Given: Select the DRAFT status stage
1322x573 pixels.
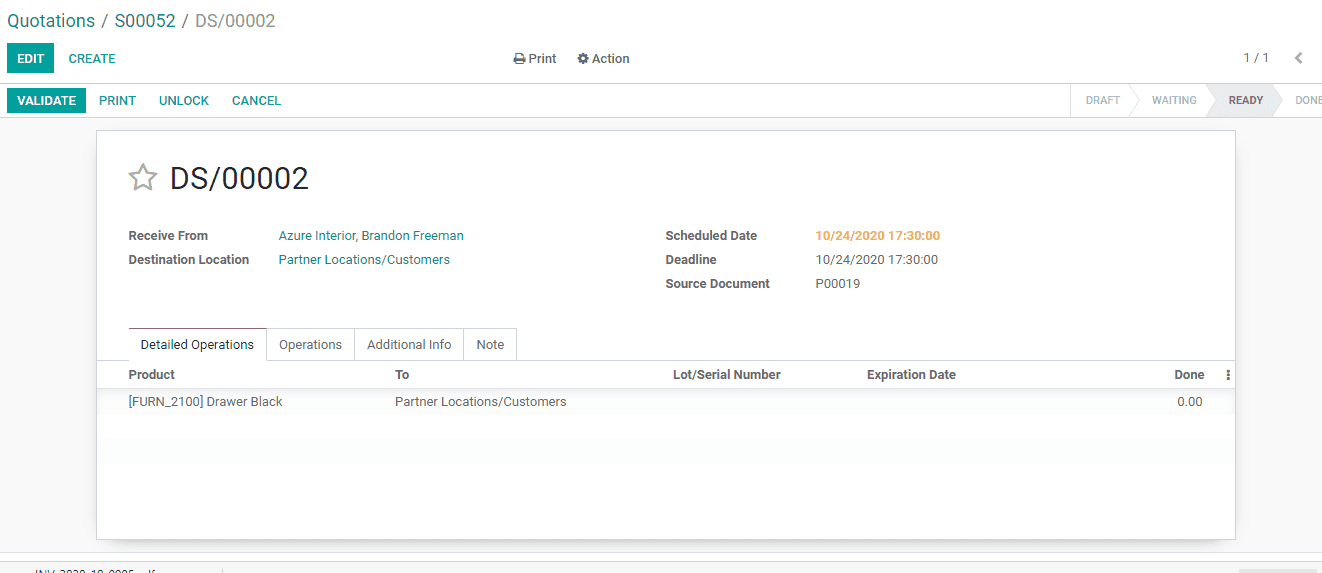Looking at the screenshot, I should click(x=1103, y=100).
